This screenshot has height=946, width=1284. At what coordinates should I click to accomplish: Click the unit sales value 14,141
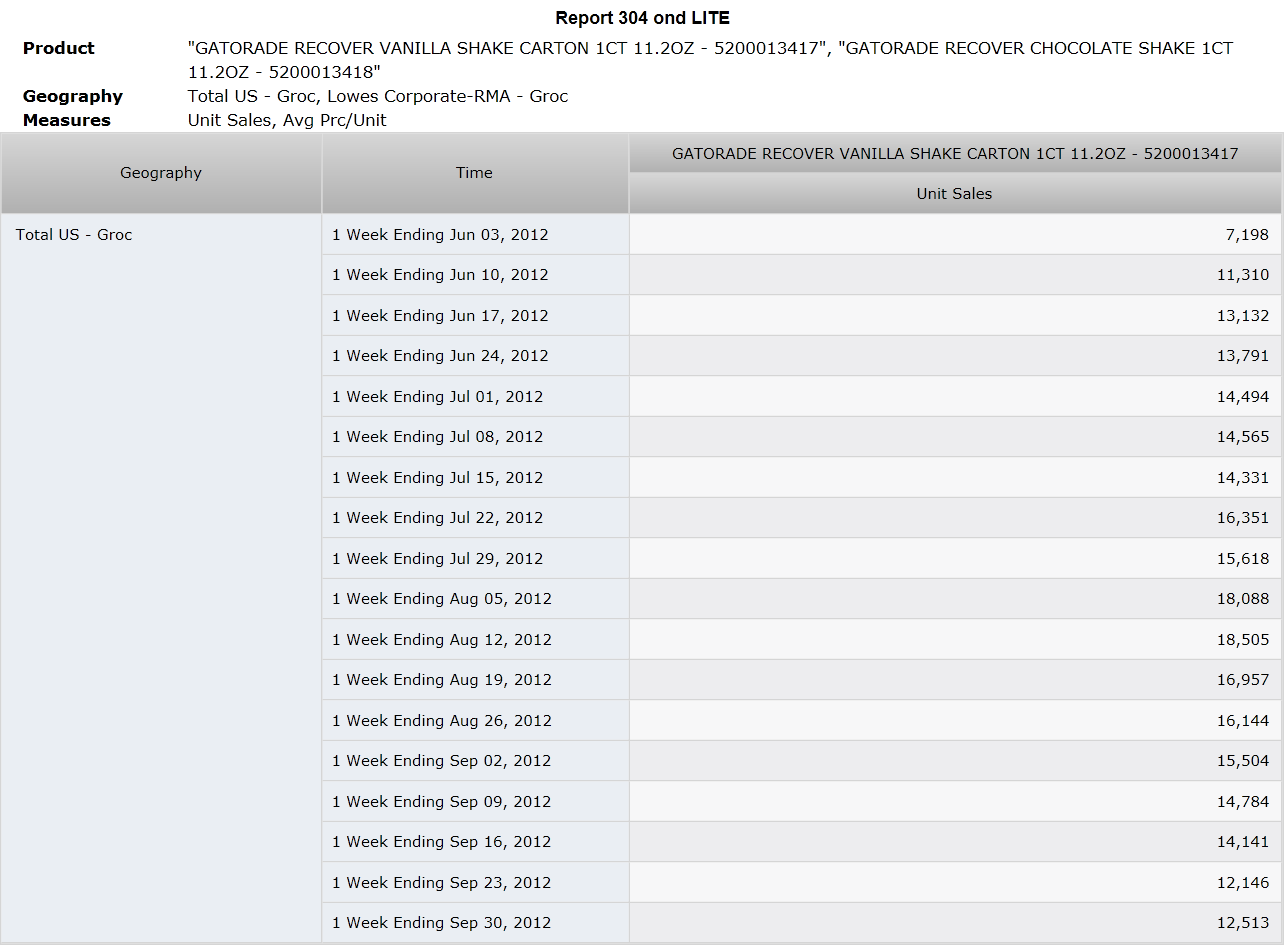1243,842
